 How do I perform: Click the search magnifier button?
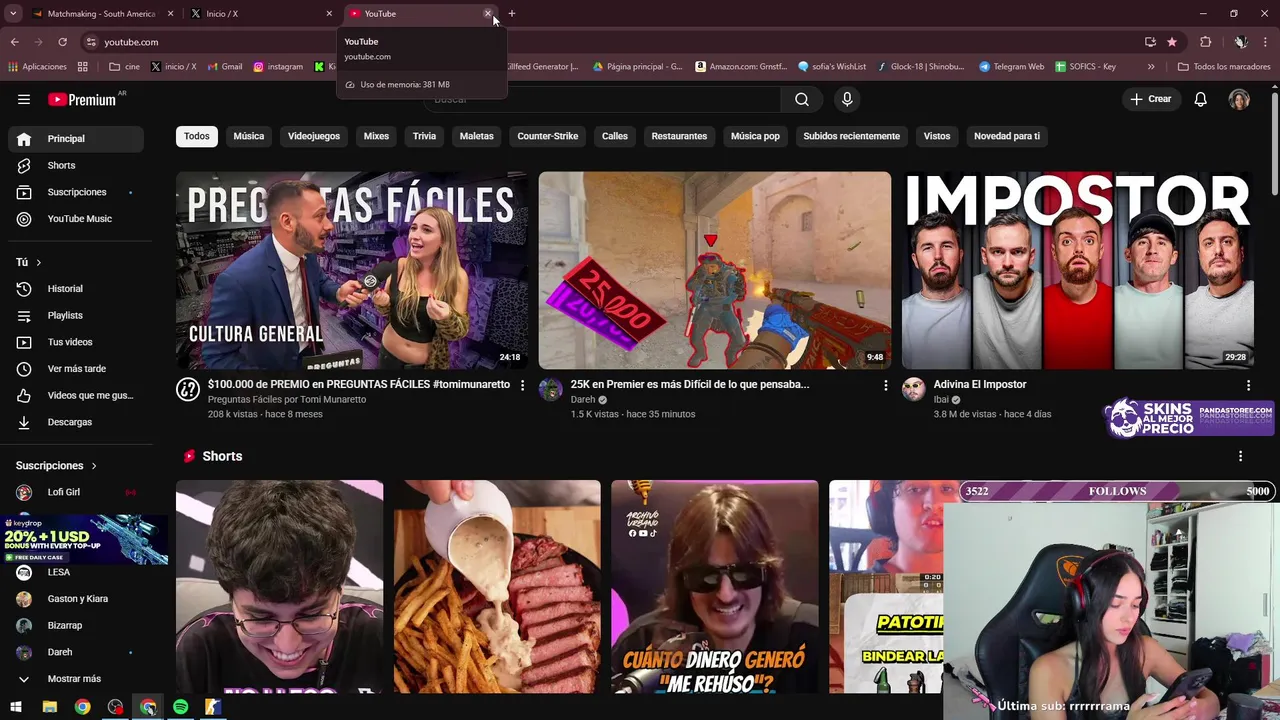click(802, 99)
